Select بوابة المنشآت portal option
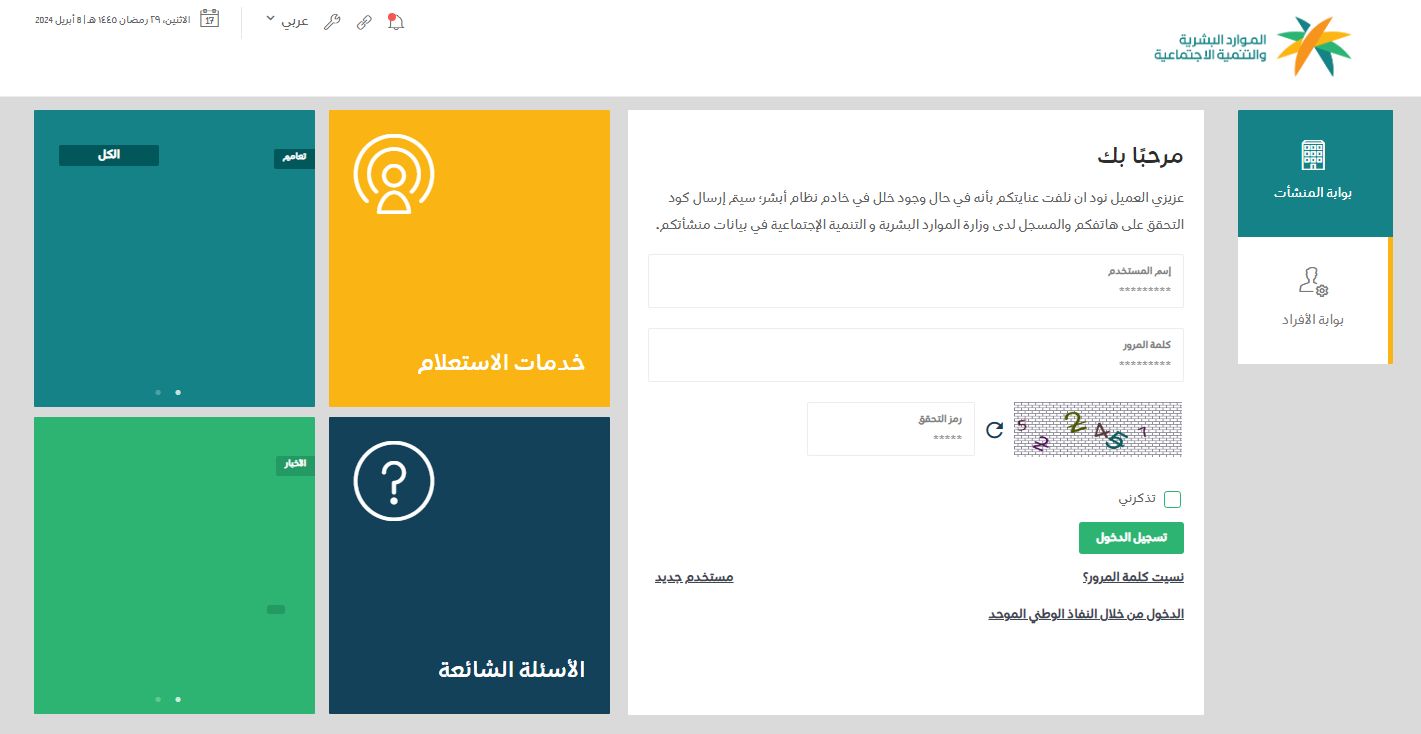Screen dimensions: 1421x734 (x=1313, y=173)
